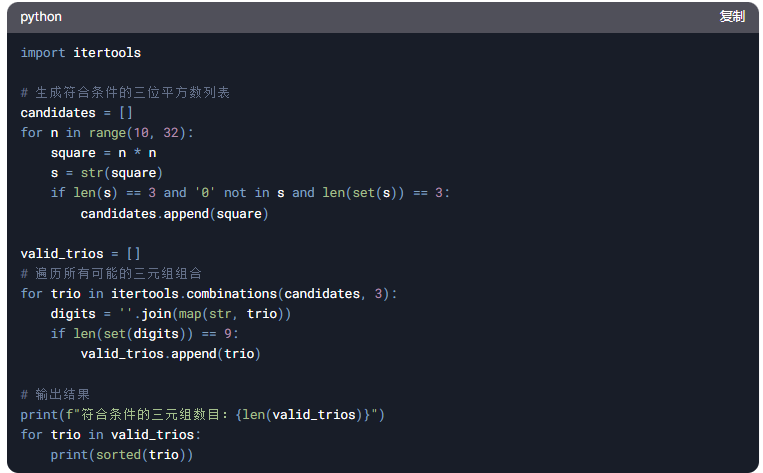Click the 'if len(s) == 3 and' condition line
Image resolution: width=763 pixels, height=473 pixels.
[x=250, y=193]
